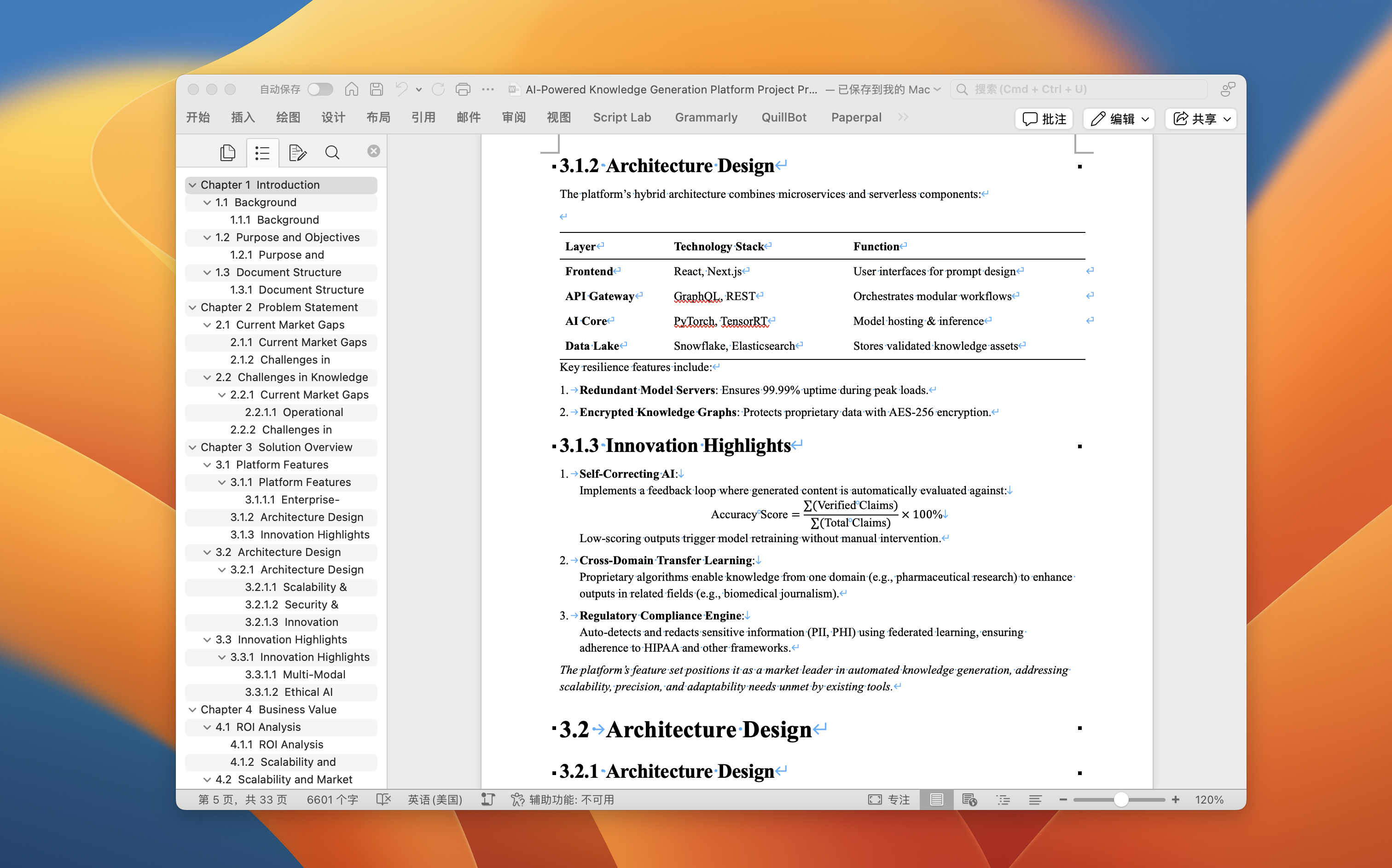Collapse Chapter 3 Solution Overview tree
This screenshot has width=1392, height=868.
[x=193, y=447]
